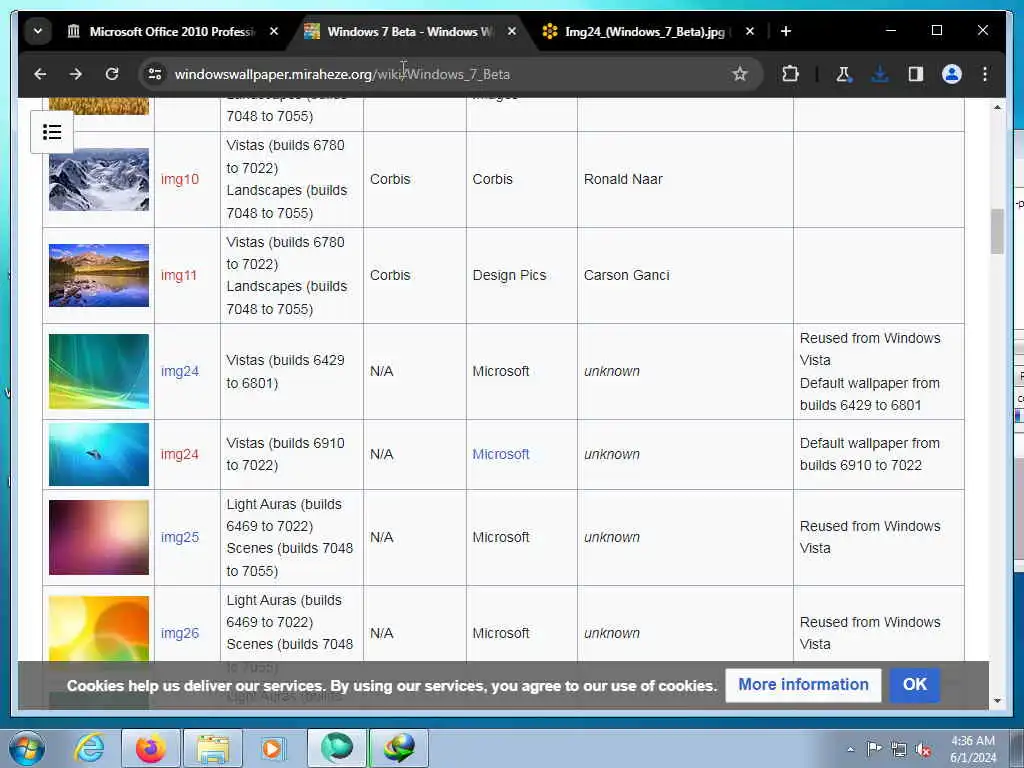Click the scrollbar up arrow

point(997,107)
